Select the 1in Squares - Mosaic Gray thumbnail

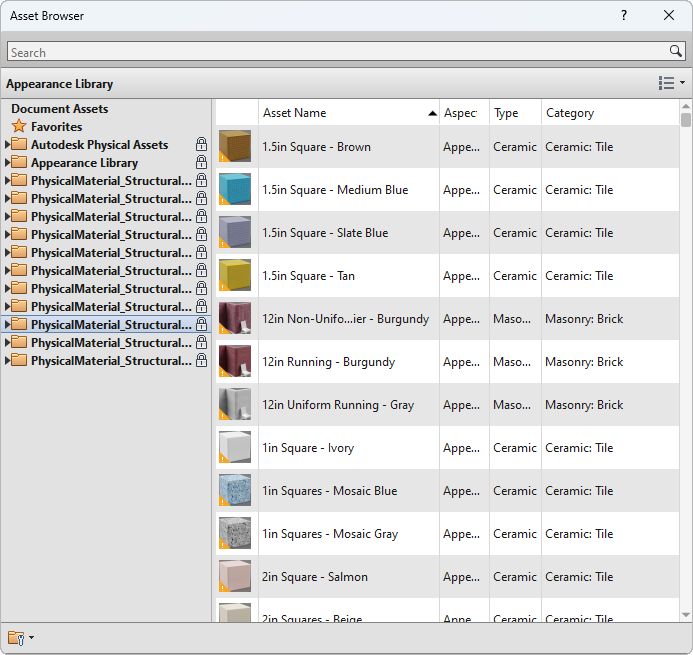(x=235, y=533)
